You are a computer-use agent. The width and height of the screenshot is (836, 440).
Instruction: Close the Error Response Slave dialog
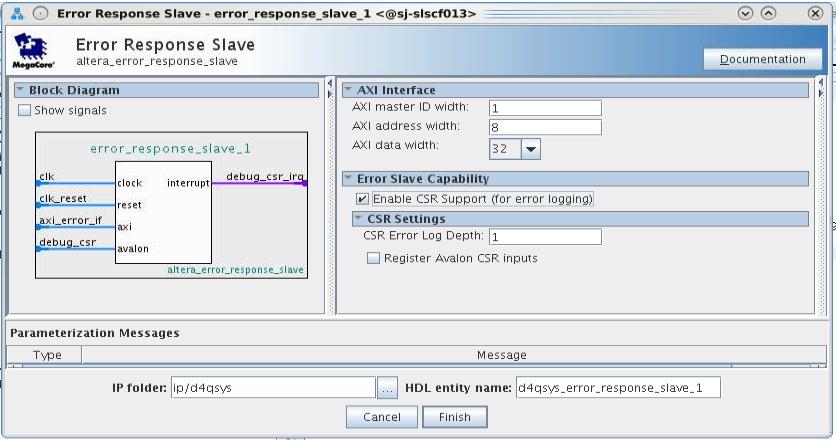click(x=815, y=14)
